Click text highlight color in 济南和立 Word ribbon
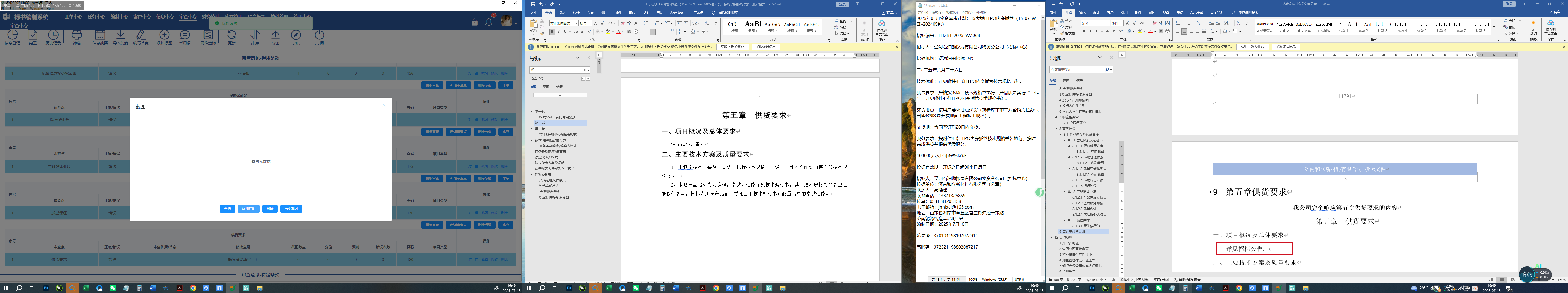Viewport: 1568px width, 293px height. (1141, 32)
